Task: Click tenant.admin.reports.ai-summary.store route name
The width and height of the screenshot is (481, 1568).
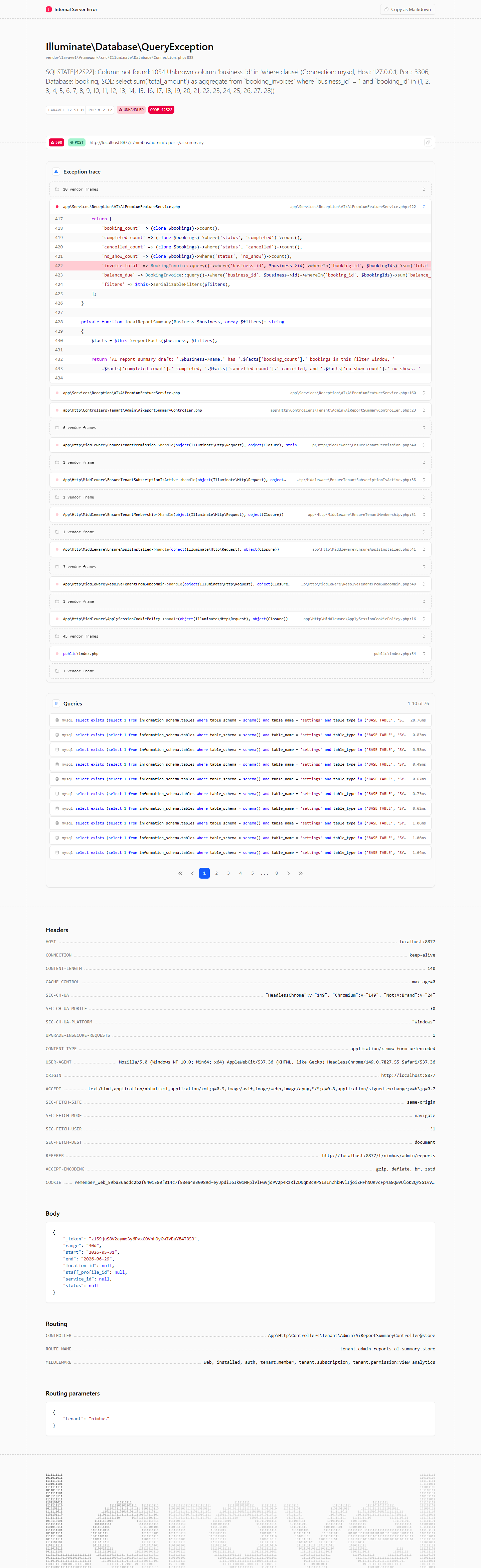Action: 387,1349
